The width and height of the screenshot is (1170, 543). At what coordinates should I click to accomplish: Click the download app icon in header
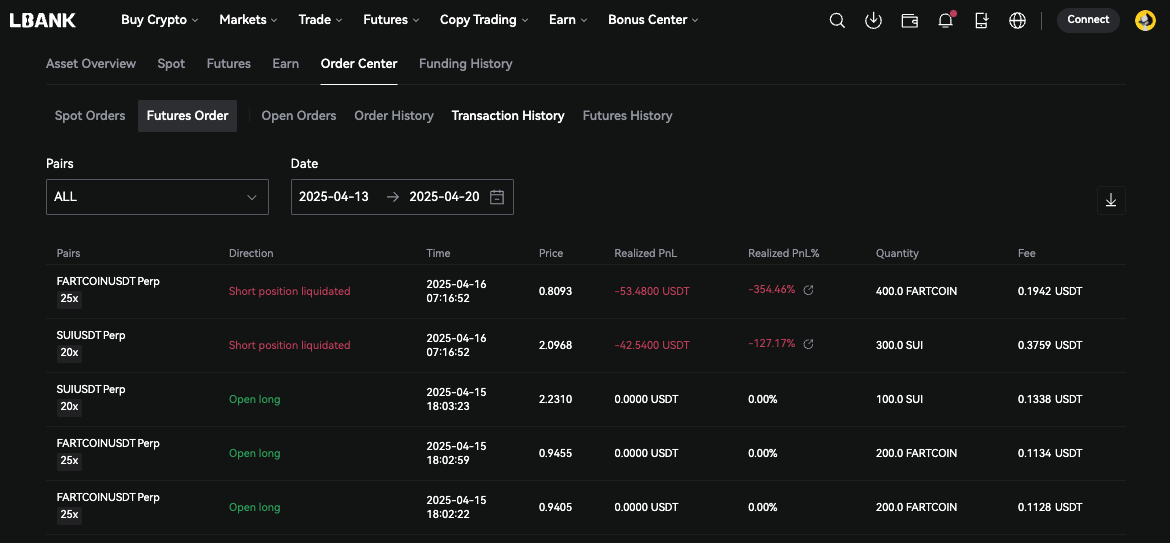point(873,20)
